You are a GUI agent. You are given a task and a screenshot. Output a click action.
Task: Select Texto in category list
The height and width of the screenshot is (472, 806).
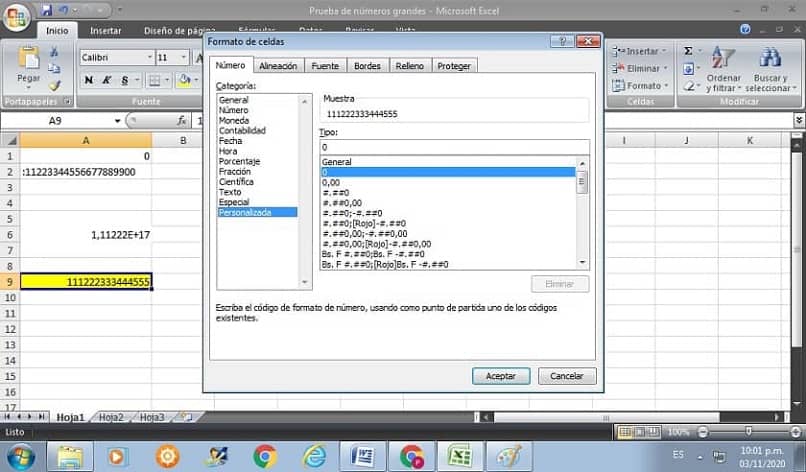[x=230, y=192]
